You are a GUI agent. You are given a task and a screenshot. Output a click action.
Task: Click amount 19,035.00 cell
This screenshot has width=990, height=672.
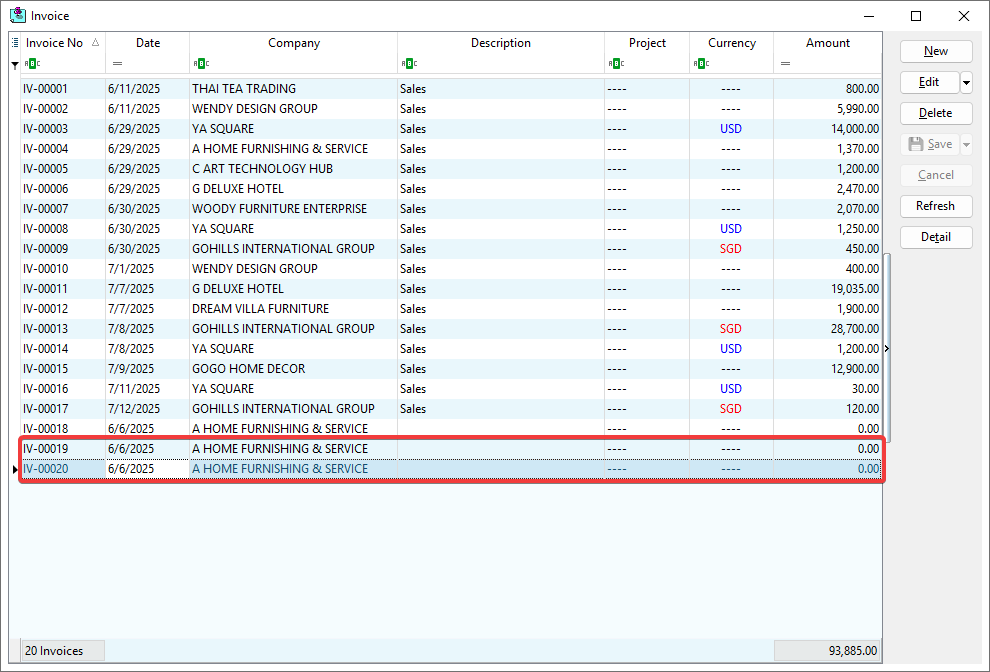coord(855,289)
